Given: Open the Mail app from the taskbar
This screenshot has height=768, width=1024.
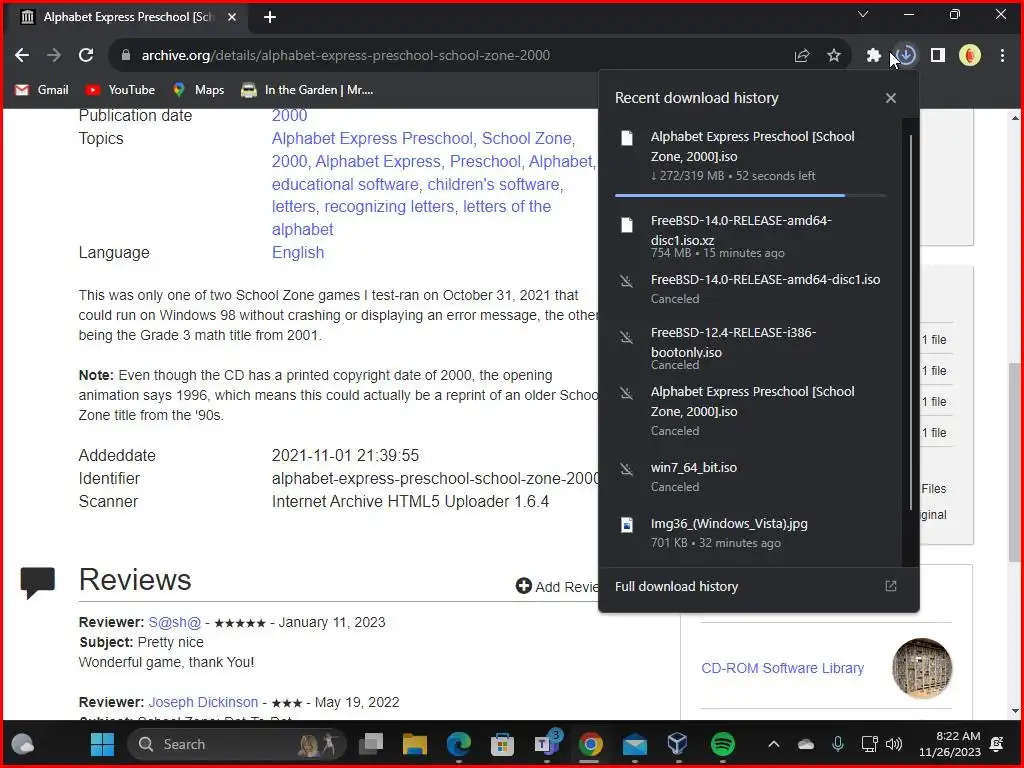Looking at the screenshot, I should click(x=634, y=744).
